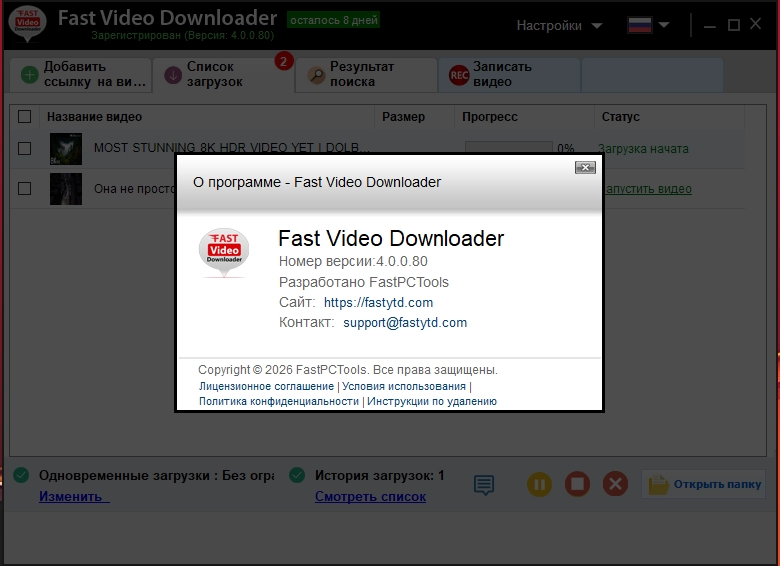This screenshot has height=566, width=780.
Task: Click the purple download list icon
Action: (173, 75)
